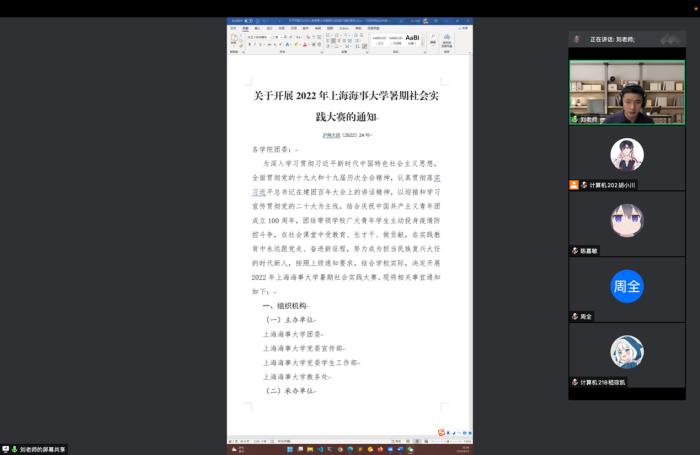Switch to the Layout ribbon tab
The image size is (700, 455).
(281, 28)
